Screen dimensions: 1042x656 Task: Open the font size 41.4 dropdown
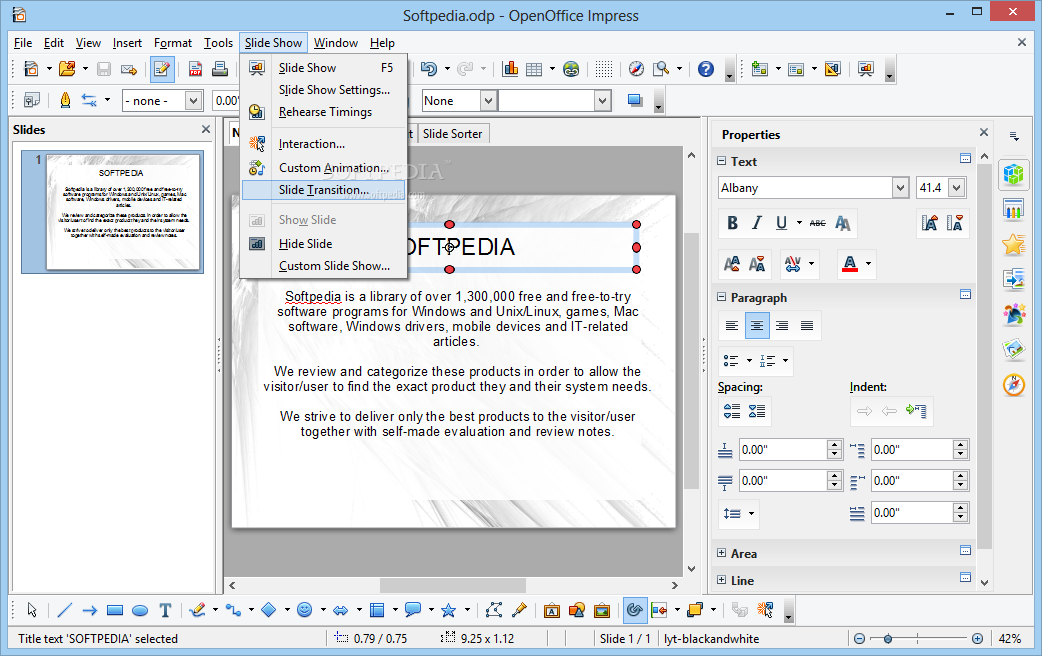[x=956, y=188]
